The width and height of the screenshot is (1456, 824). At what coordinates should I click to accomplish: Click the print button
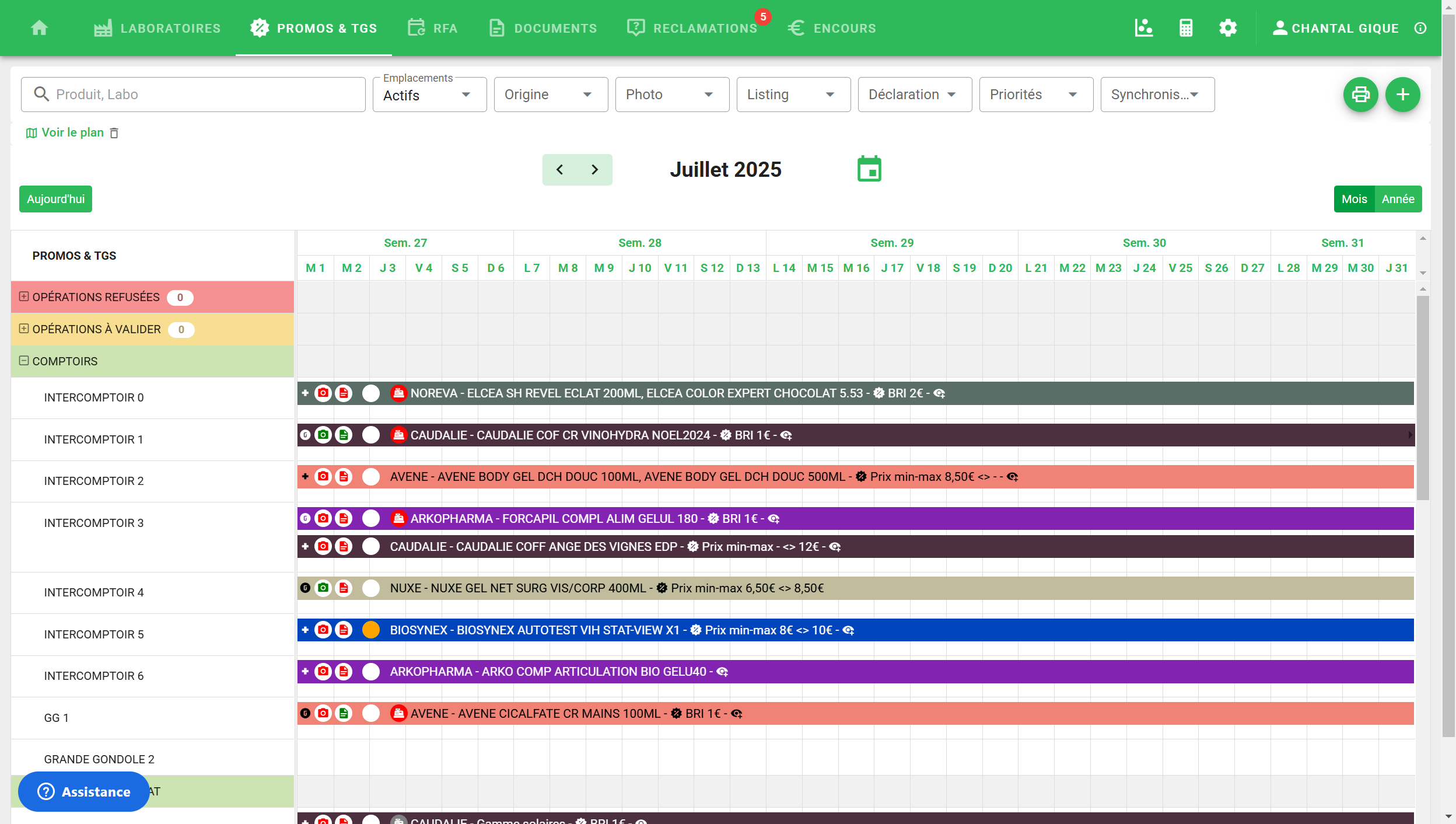tap(1360, 94)
